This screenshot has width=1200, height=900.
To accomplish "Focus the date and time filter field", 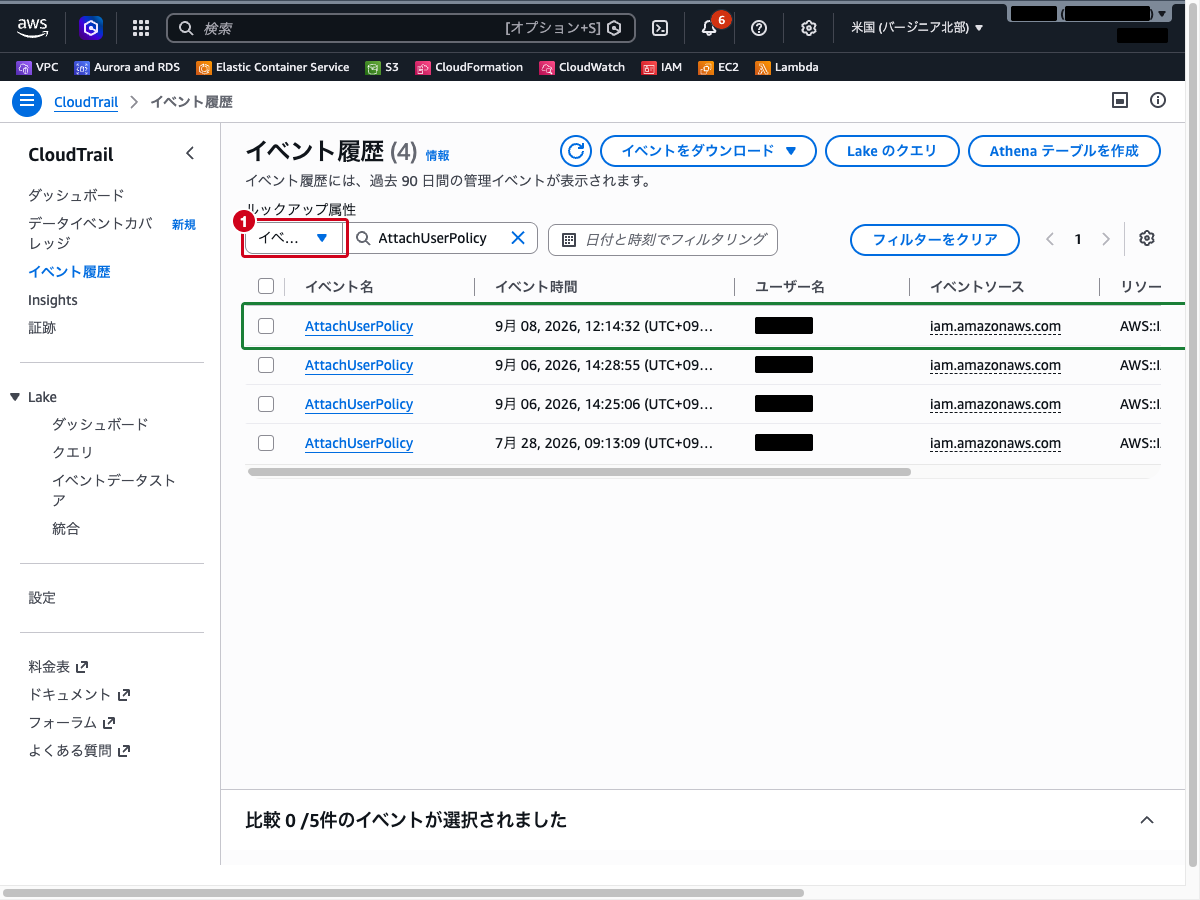I will 662,239.
